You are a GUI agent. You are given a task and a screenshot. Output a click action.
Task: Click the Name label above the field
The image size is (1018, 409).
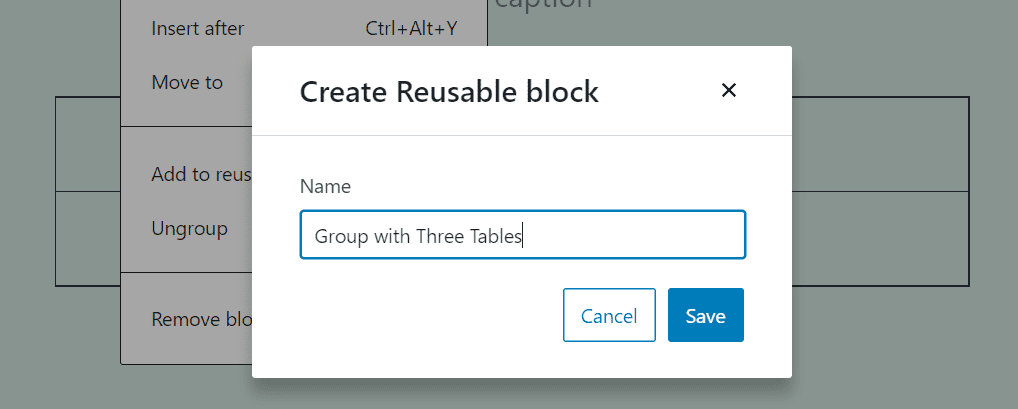click(x=325, y=186)
